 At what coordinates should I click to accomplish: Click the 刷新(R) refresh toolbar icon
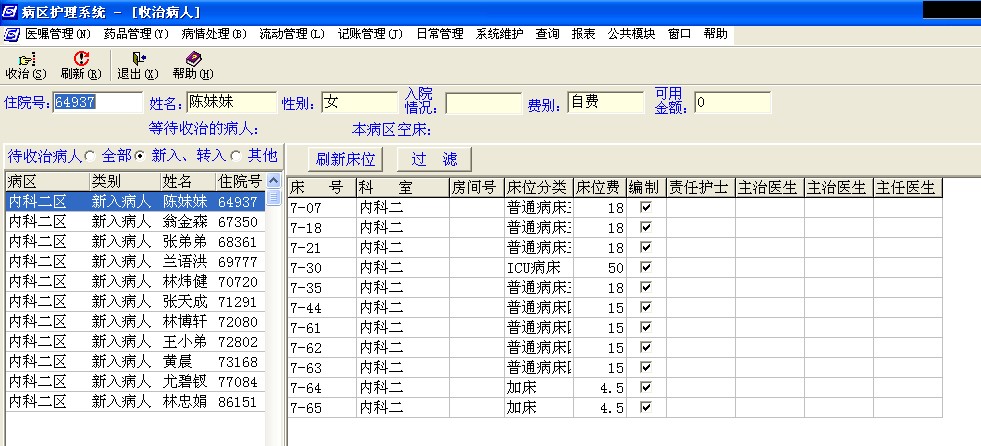pyautogui.click(x=81, y=59)
